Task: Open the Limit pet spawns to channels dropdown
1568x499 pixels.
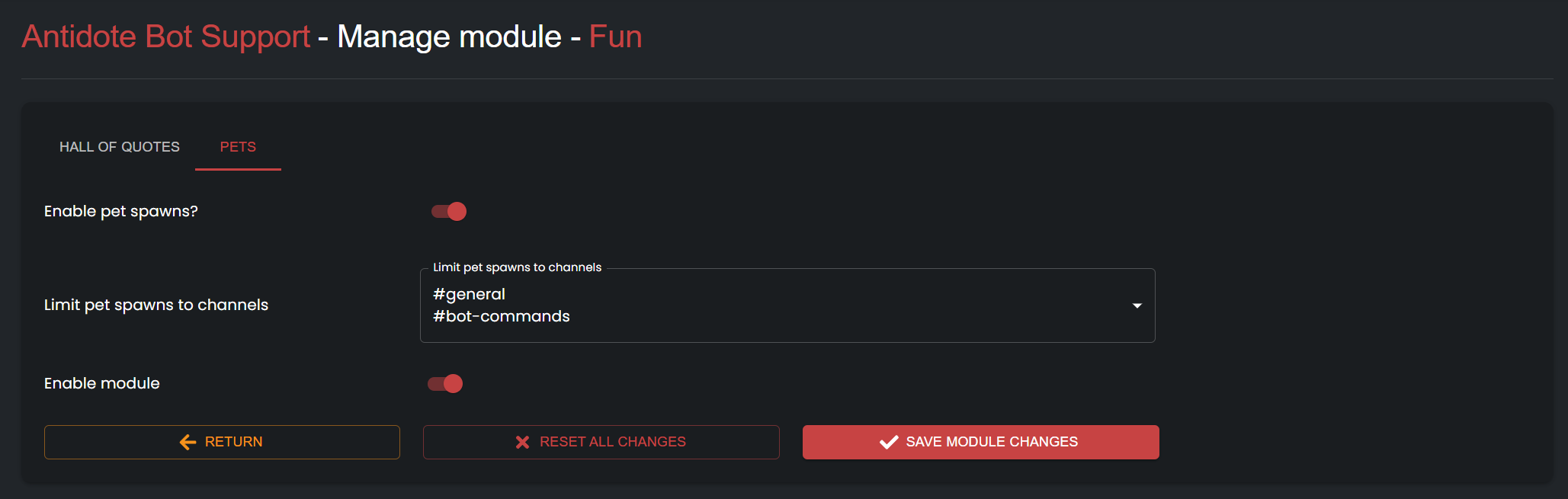Action: point(787,305)
